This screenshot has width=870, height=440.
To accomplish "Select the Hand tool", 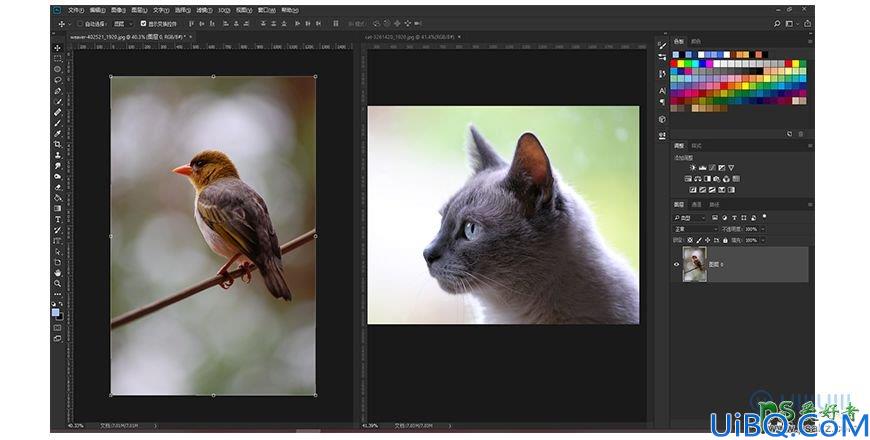I will pyautogui.click(x=58, y=273).
